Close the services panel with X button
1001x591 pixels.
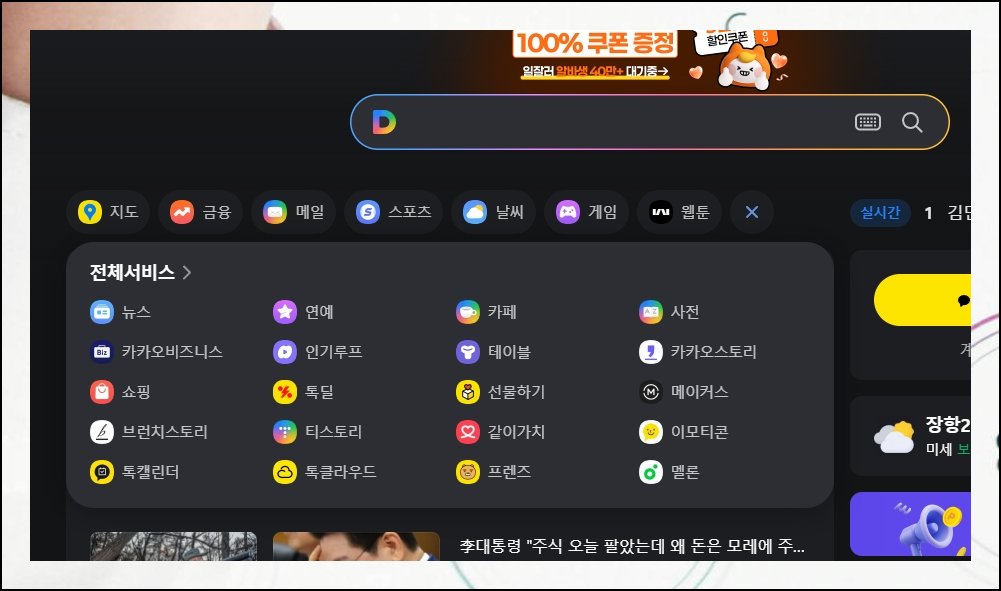point(752,212)
